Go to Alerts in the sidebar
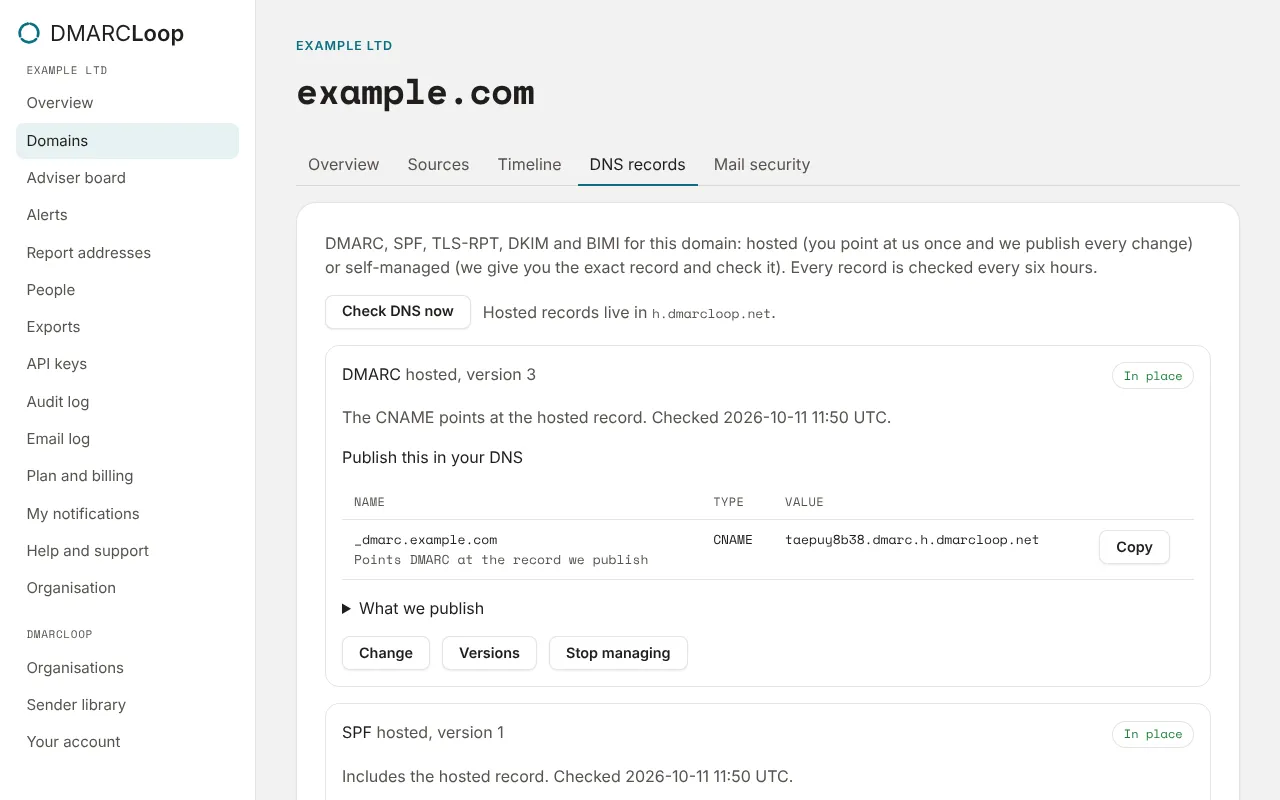The image size is (1280, 800). tap(127, 215)
